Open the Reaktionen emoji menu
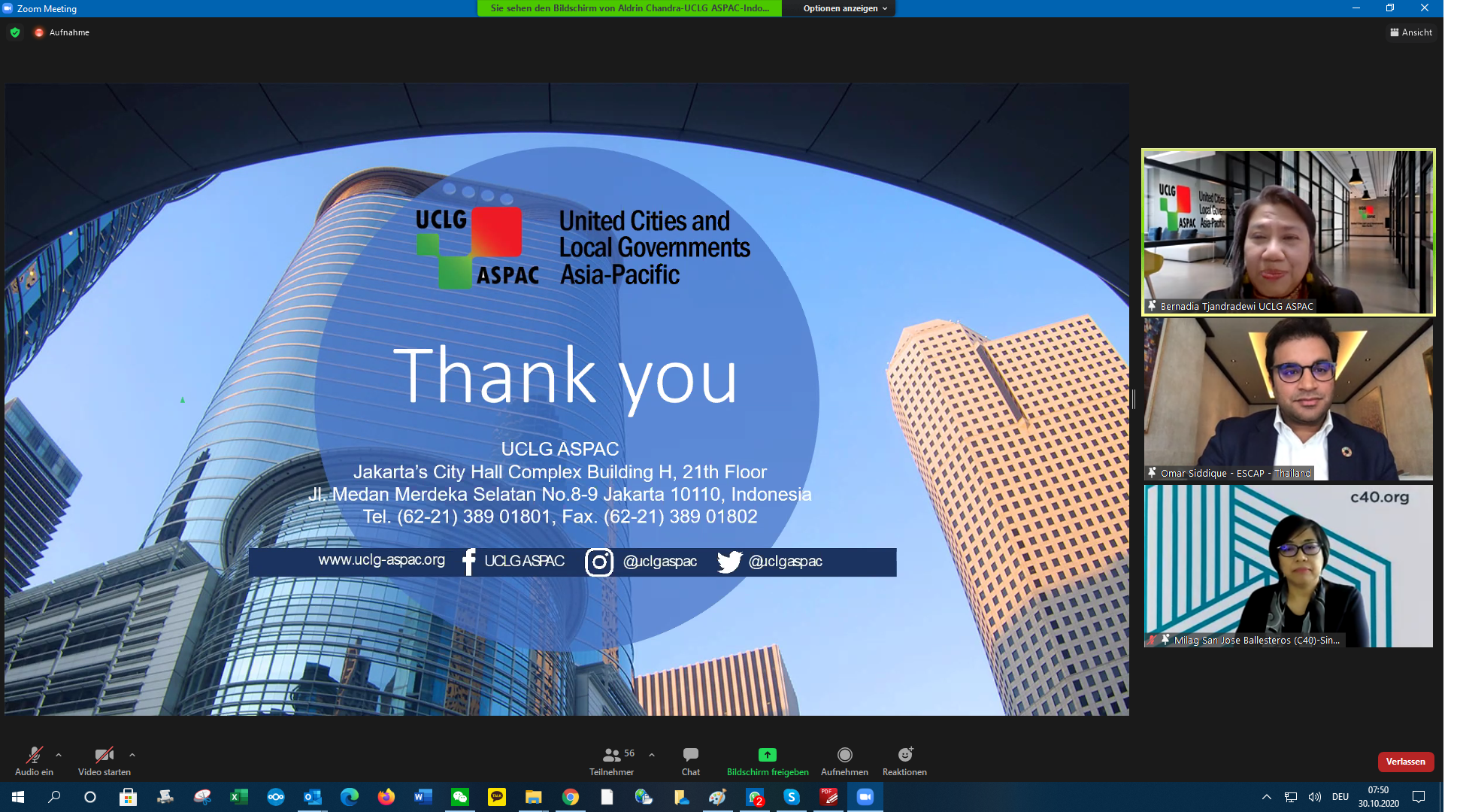The height and width of the screenshot is (812, 1457). tap(904, 755)
